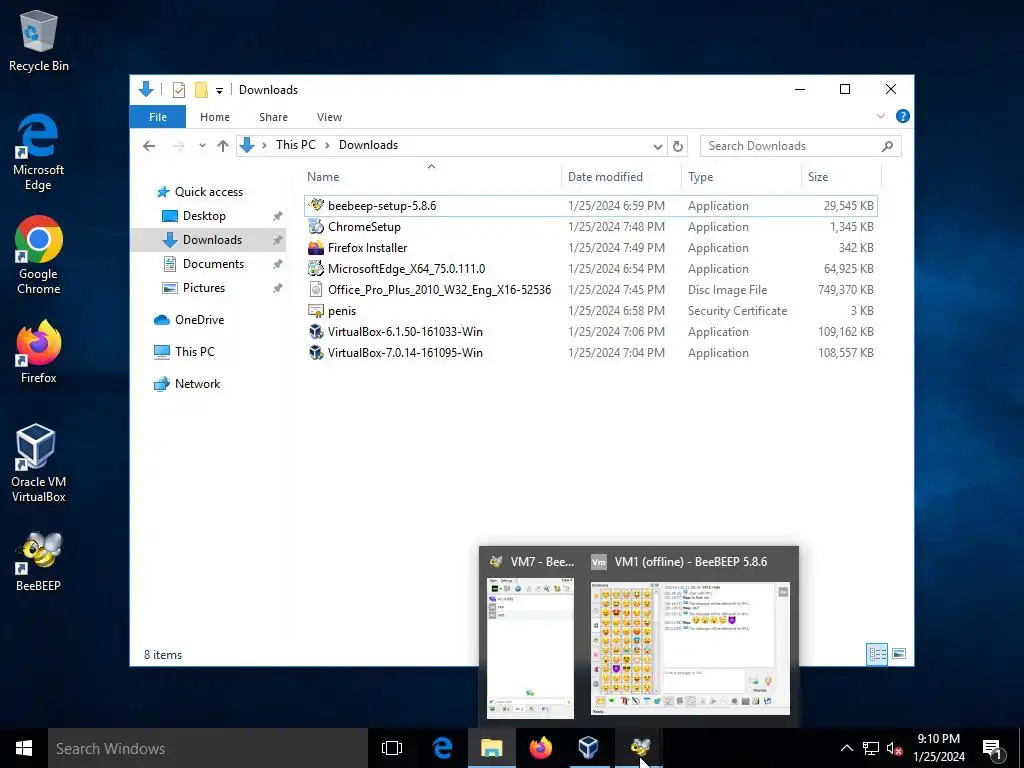This screenshot has height=768, width=1024.
Task: Show hidden system tray icons
Action: click(x=846, y=748)
